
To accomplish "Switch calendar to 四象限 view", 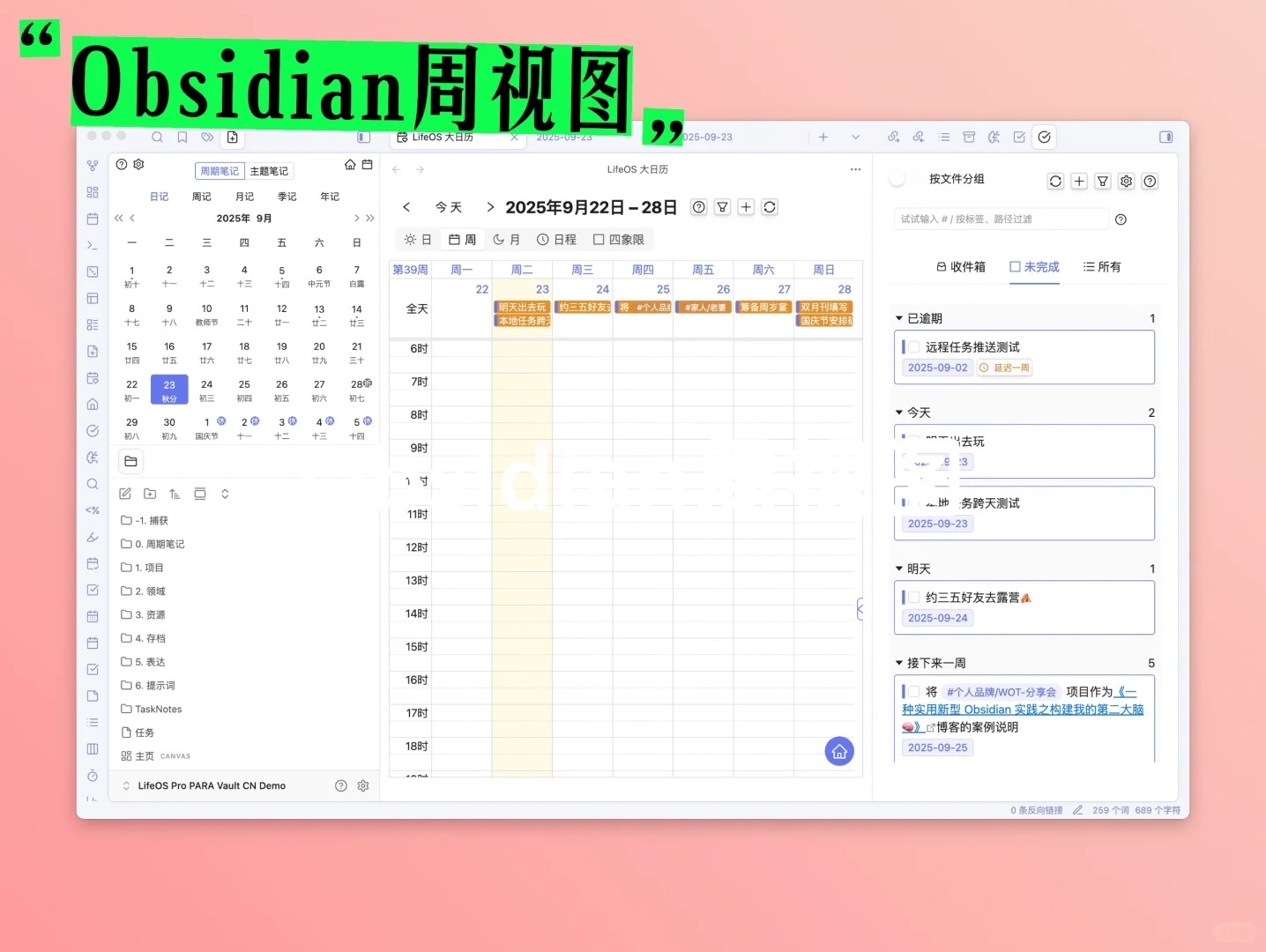I will pos(619,240).
